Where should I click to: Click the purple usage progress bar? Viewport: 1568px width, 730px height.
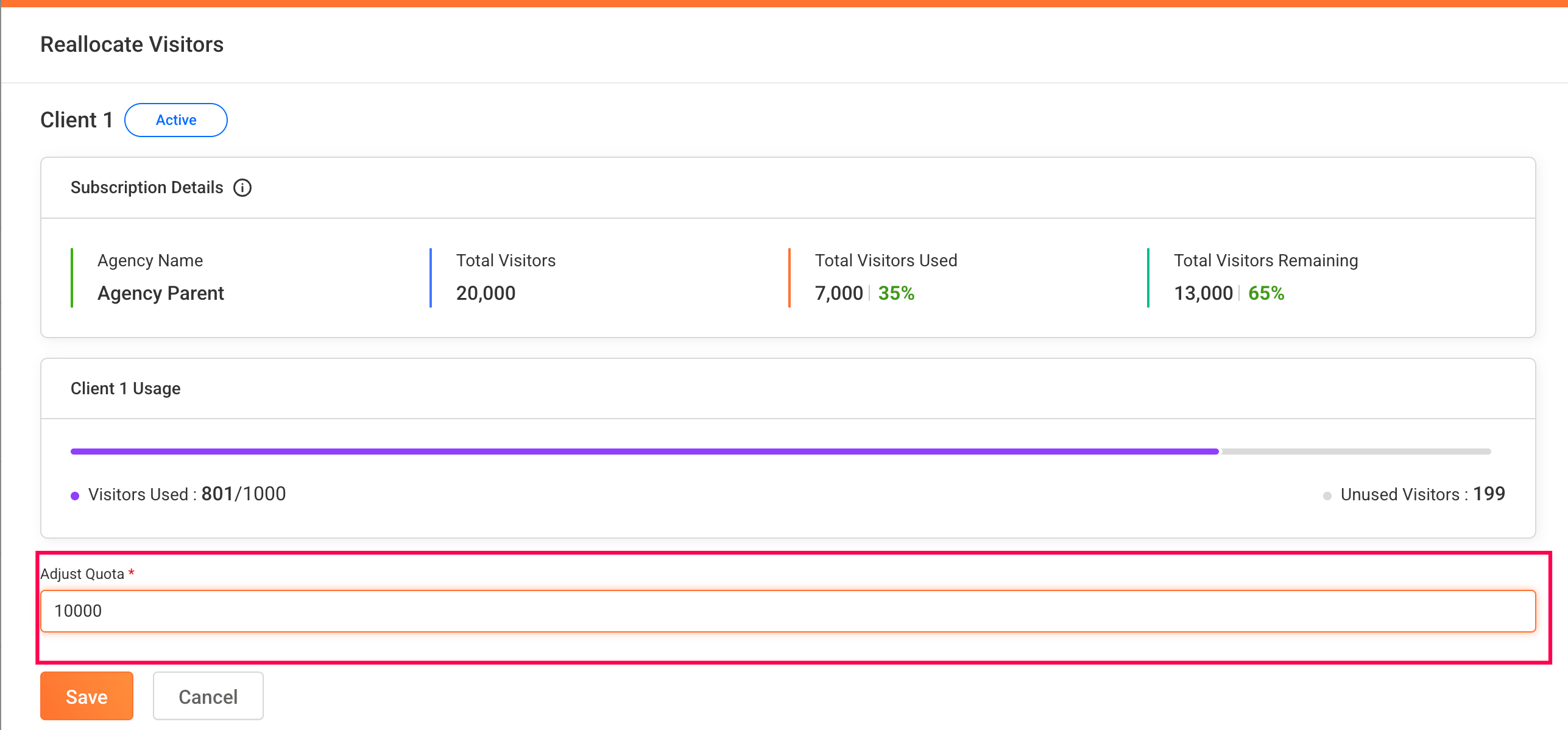(645, 452)
